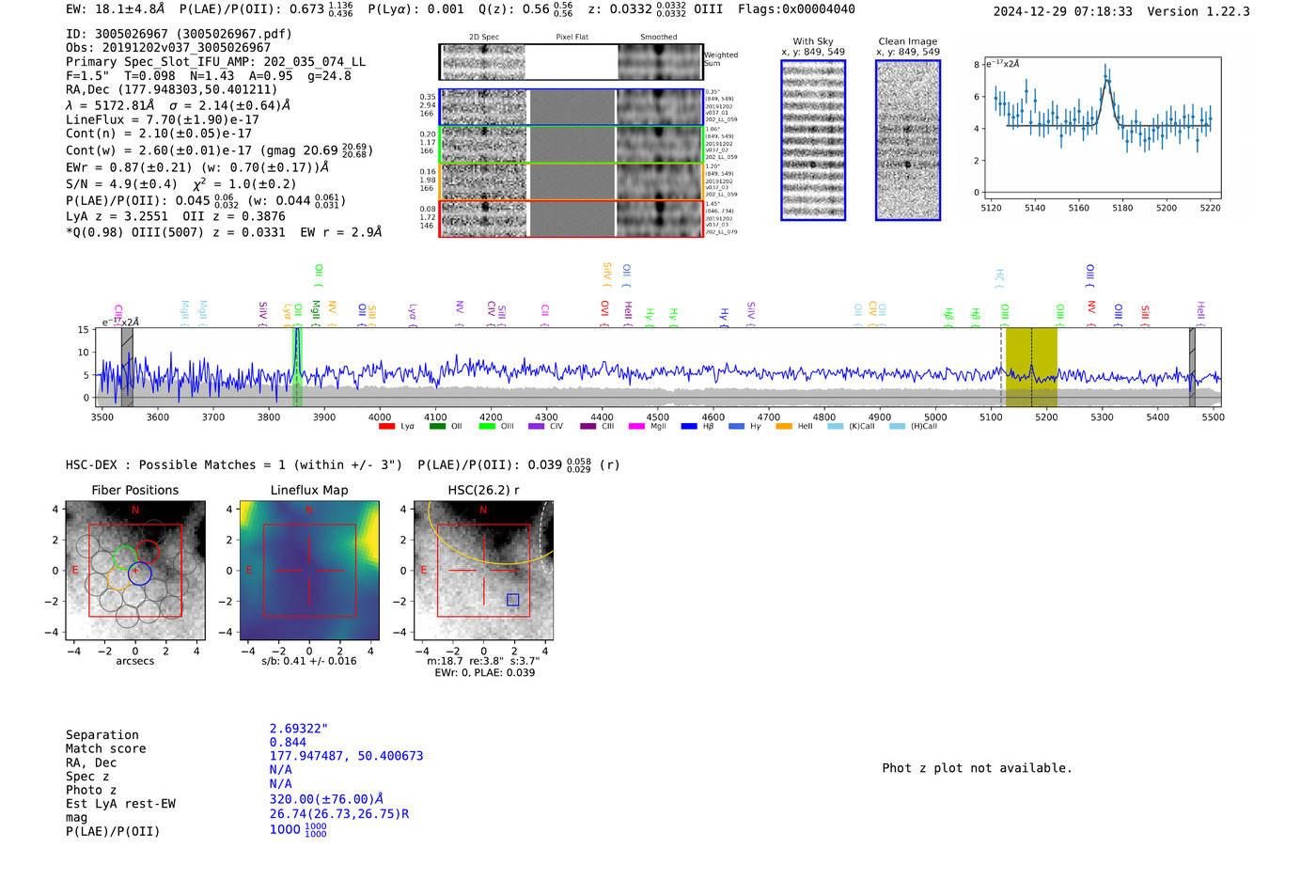Click the Est LyA rest-EW value 320.00(±76.00)Å
This screenshot has width=1316, height=896.
pos(326,799)
